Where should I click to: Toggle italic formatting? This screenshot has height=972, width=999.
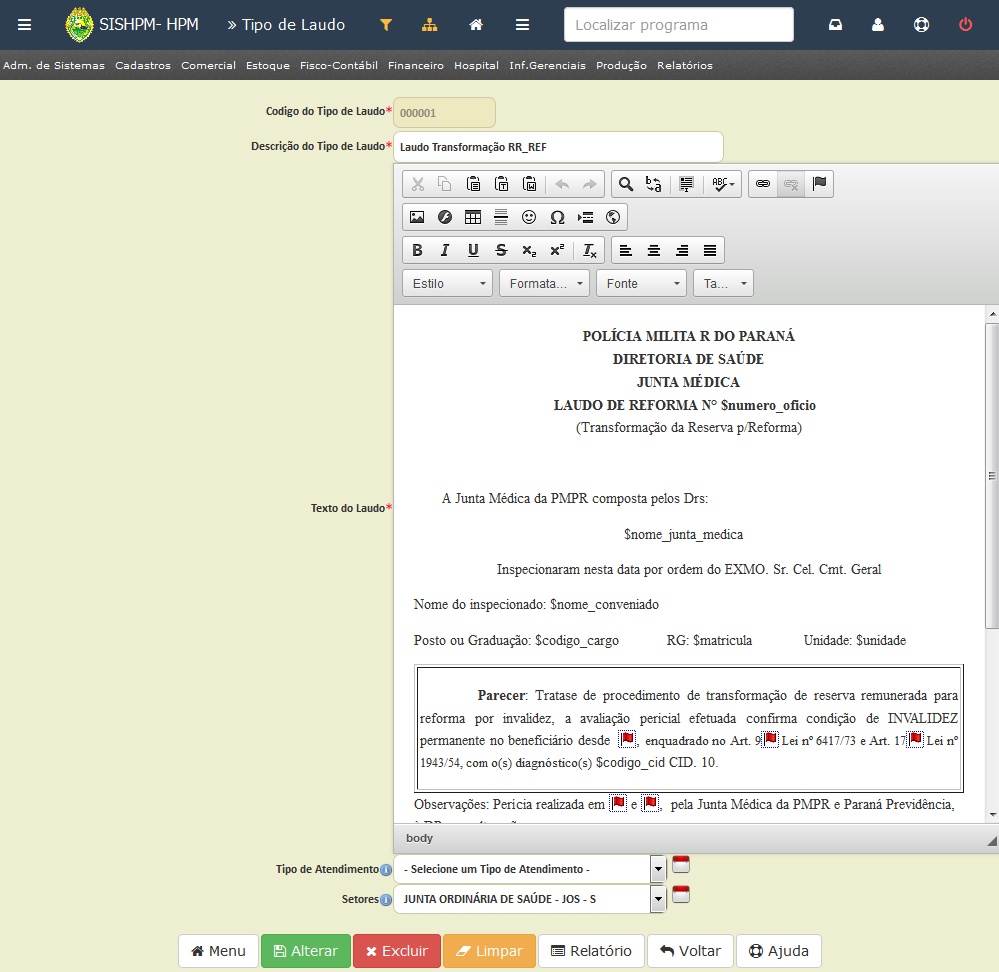(x=445, y=250)
